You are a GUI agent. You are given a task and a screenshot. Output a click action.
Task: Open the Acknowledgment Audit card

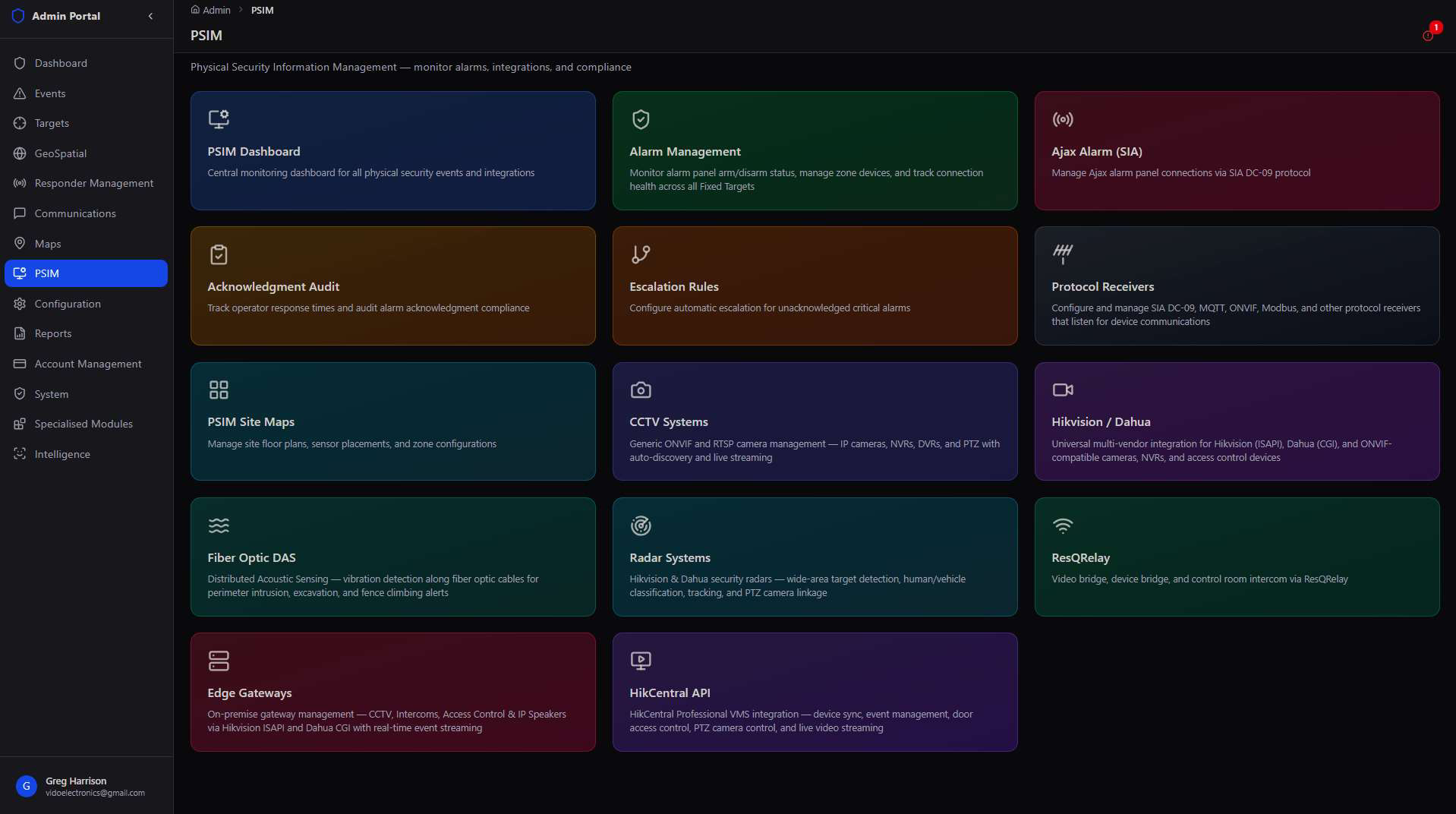point(393,286)
